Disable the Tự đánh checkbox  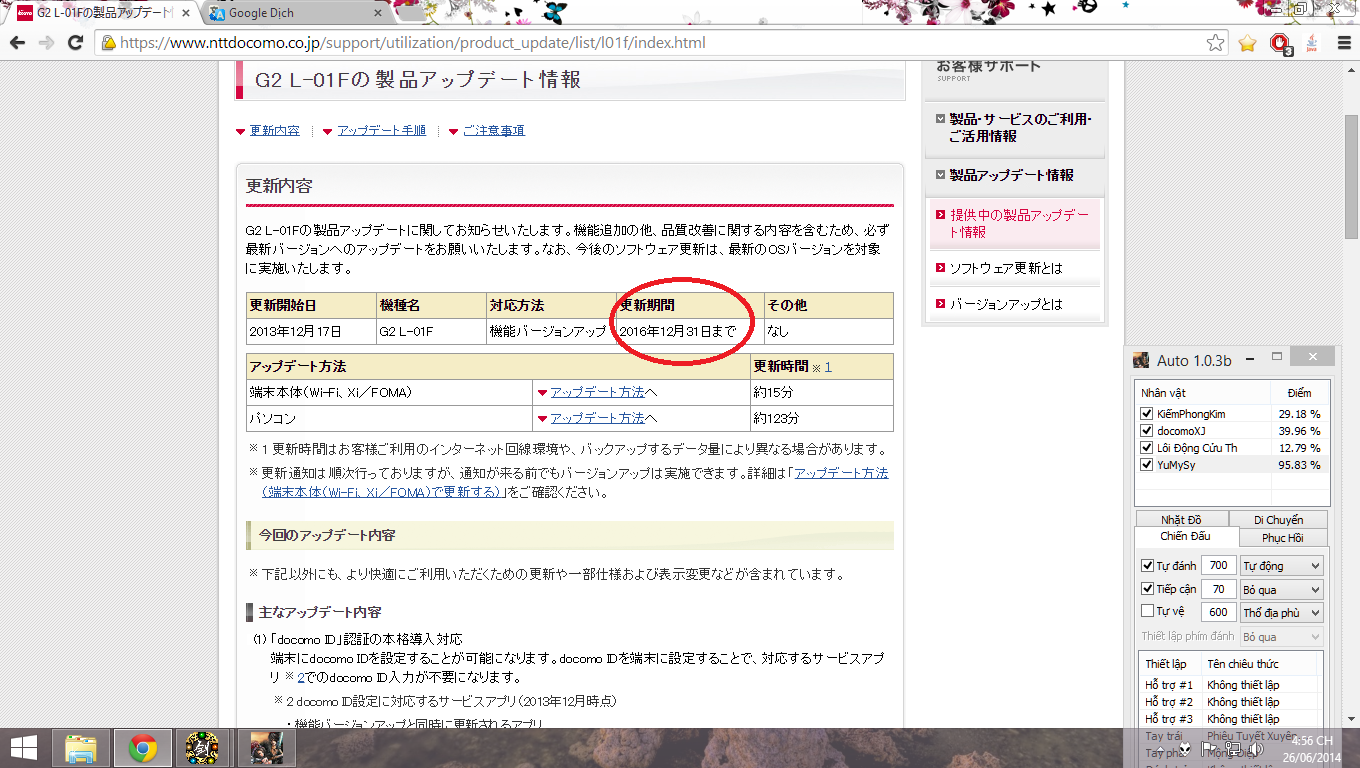coord(1148,566)
